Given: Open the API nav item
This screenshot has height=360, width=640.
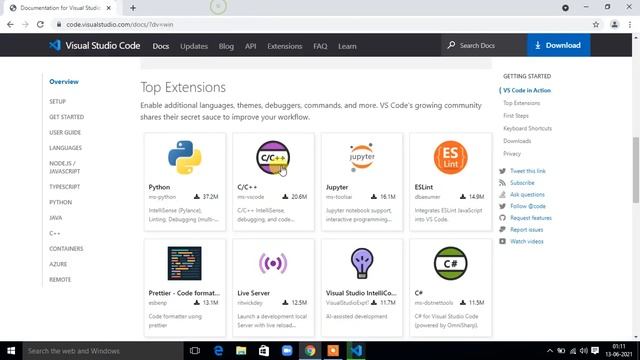Looking at the screenshot, I should point(251,46).
